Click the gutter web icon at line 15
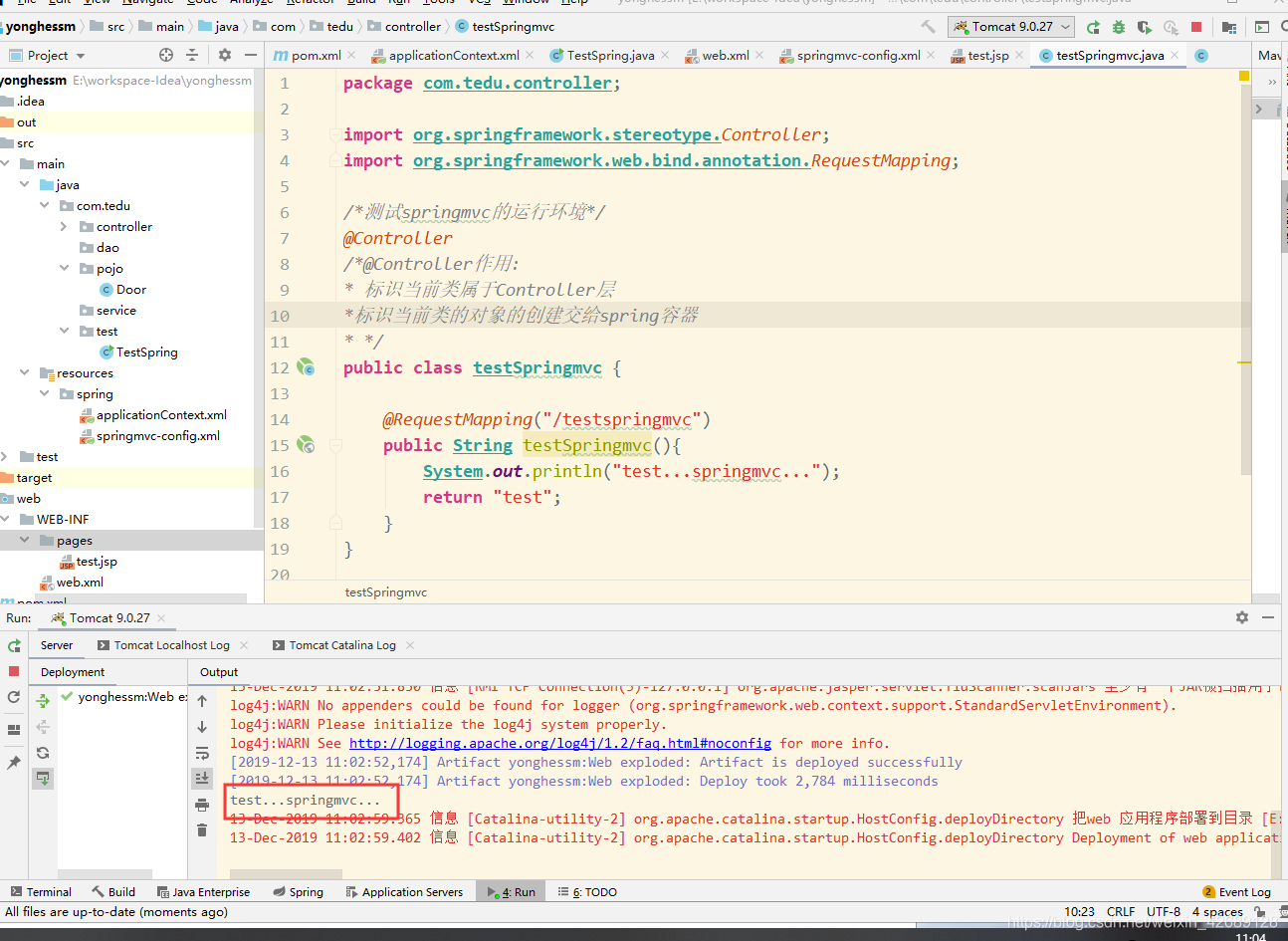Screen dimensions: 1288x941 click(x=307, y=445)
